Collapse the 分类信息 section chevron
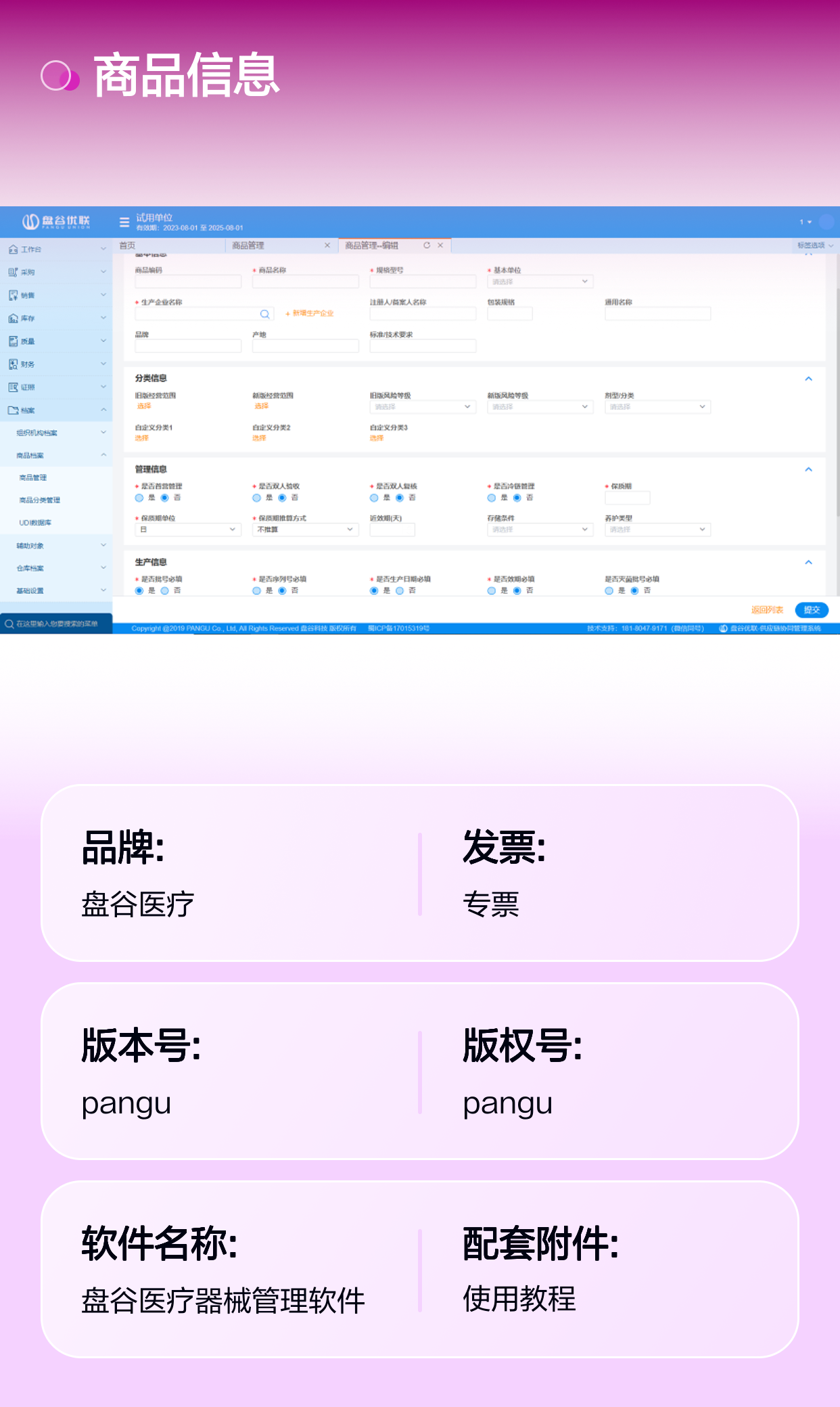Image resolution: width=840 pixels, height=1407 pixels. (808, 379)
